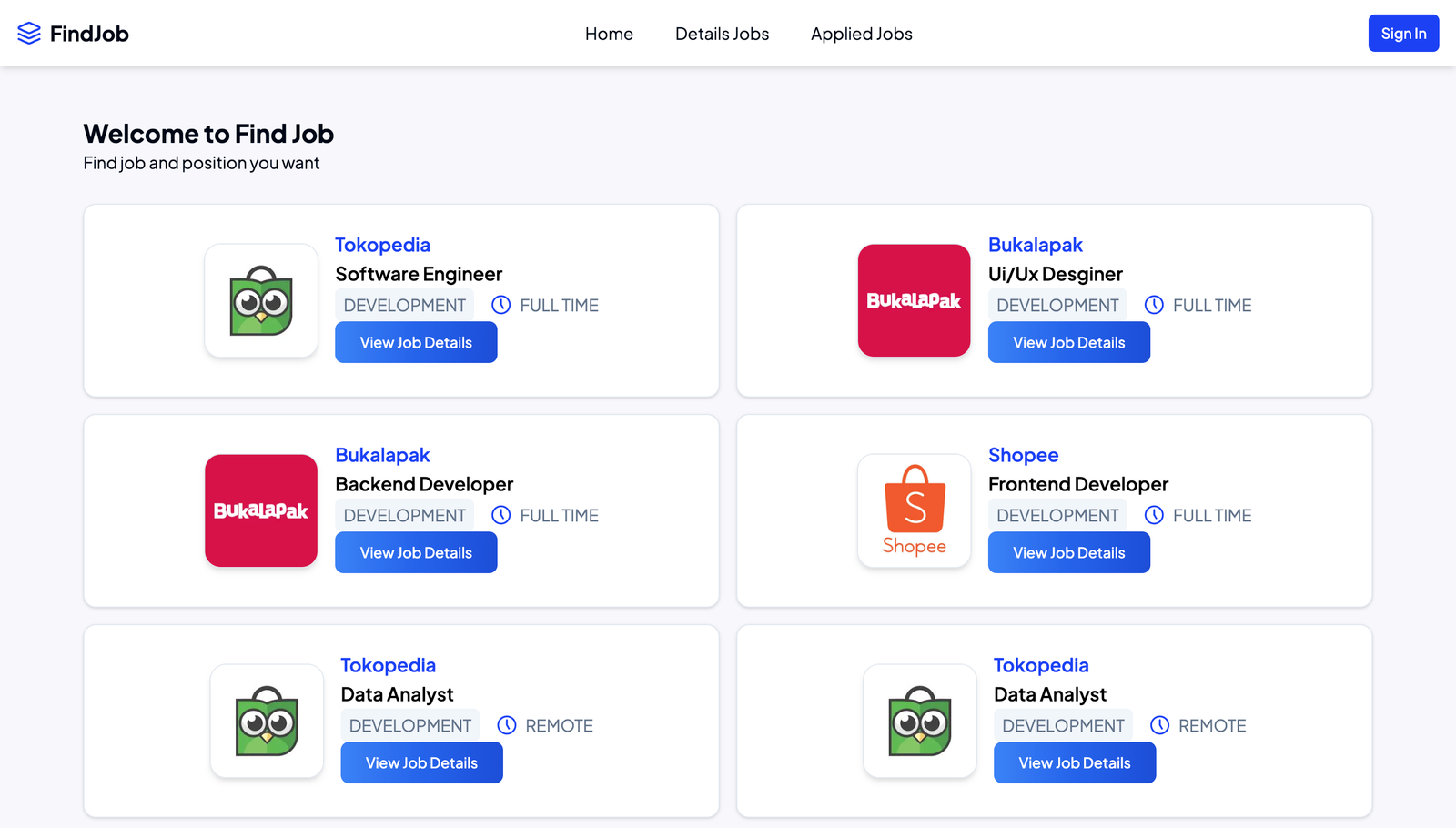
Task: View job details for the Backend Developer role
Action: point(416,552)
